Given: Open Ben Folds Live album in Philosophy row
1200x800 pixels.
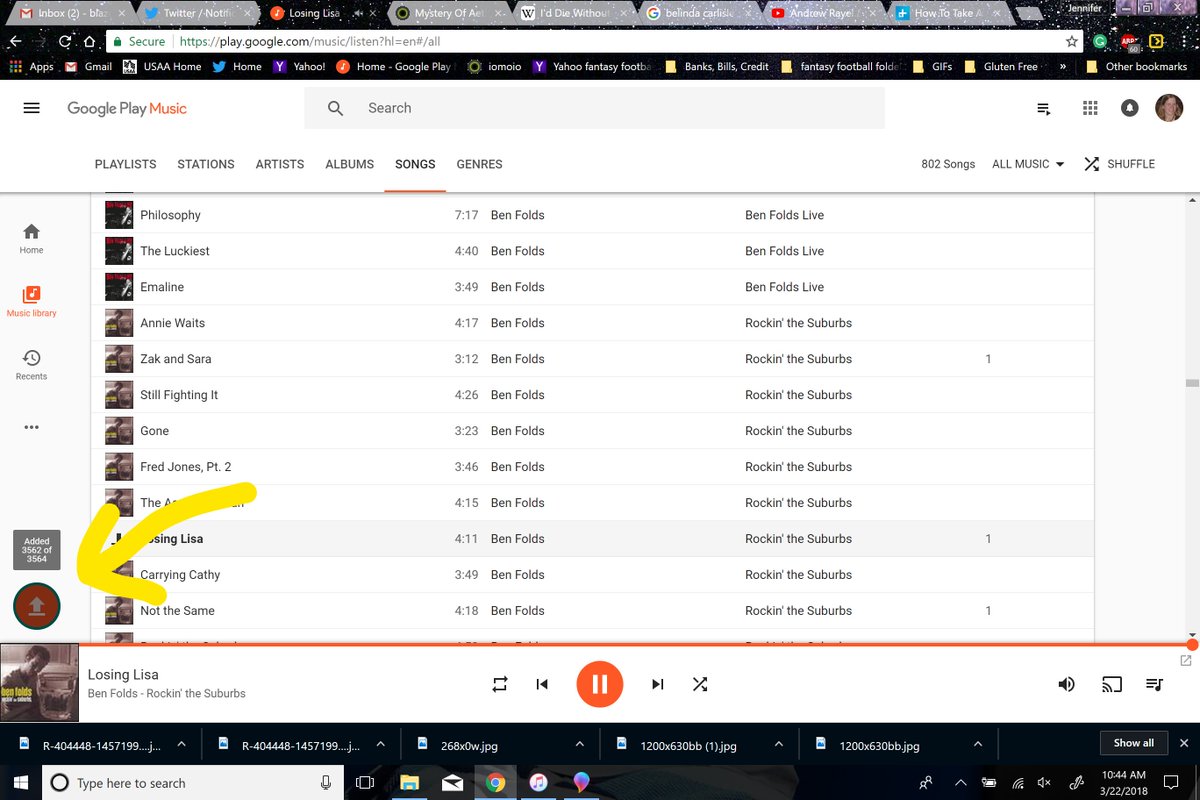Looking at the screenshot, I should [784, 215].
